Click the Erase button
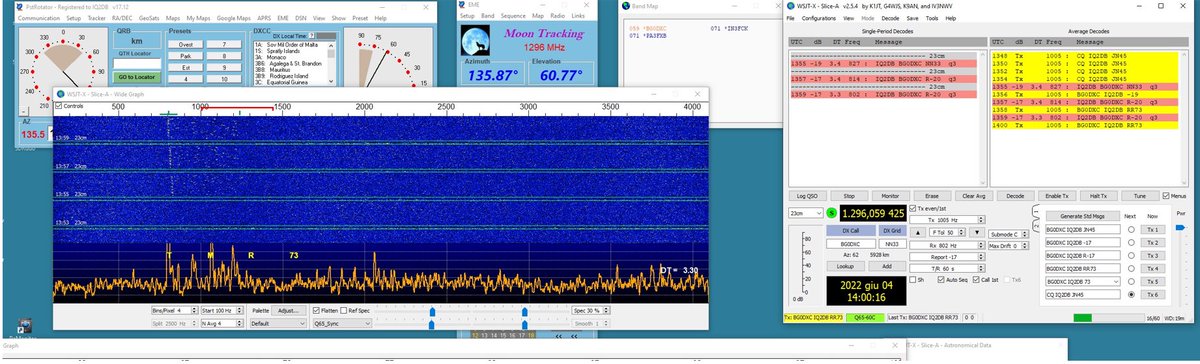This screenshot has width=1200, height=364. point(933,196)
